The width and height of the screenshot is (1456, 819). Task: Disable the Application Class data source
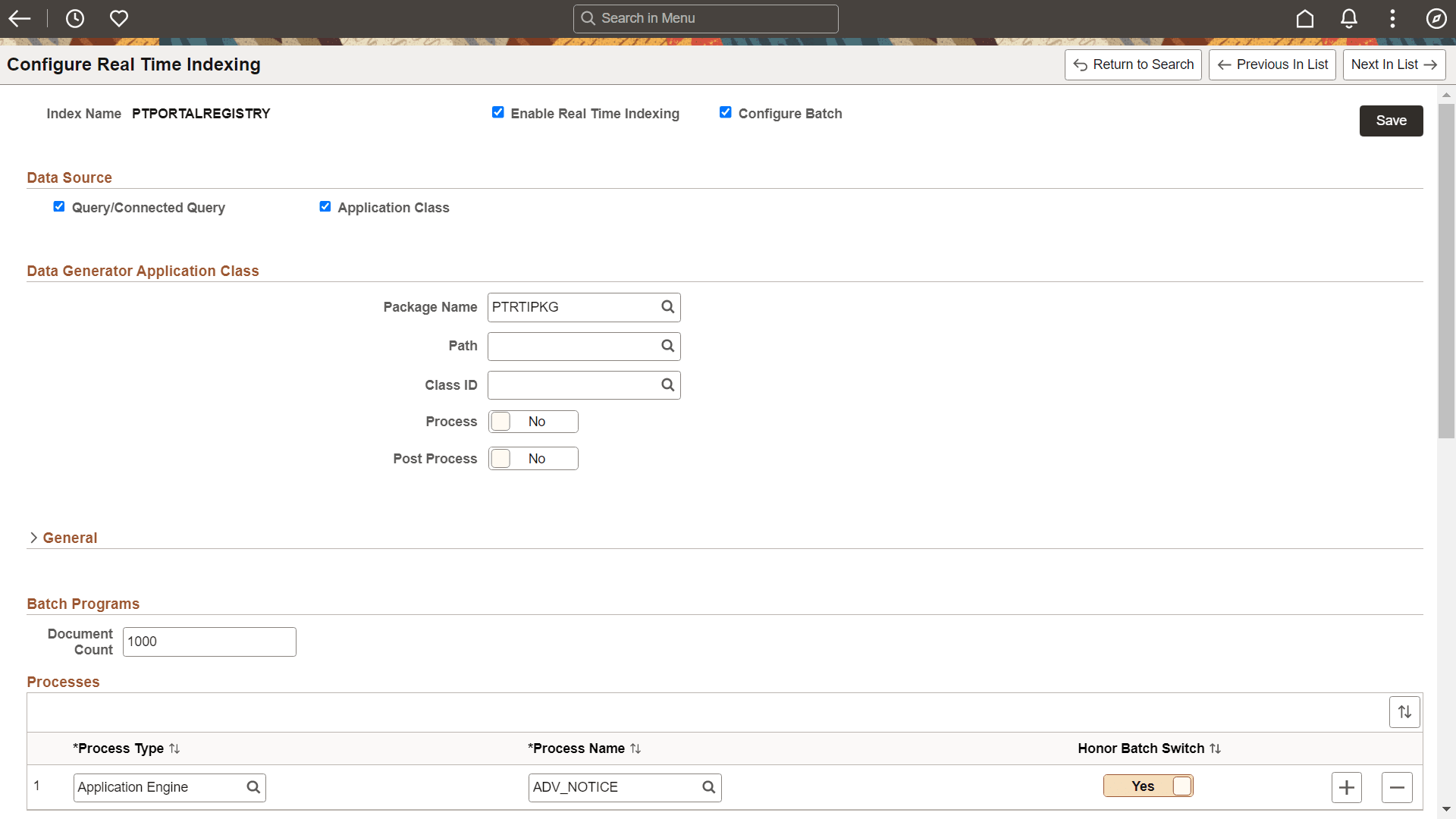(325, 206)
